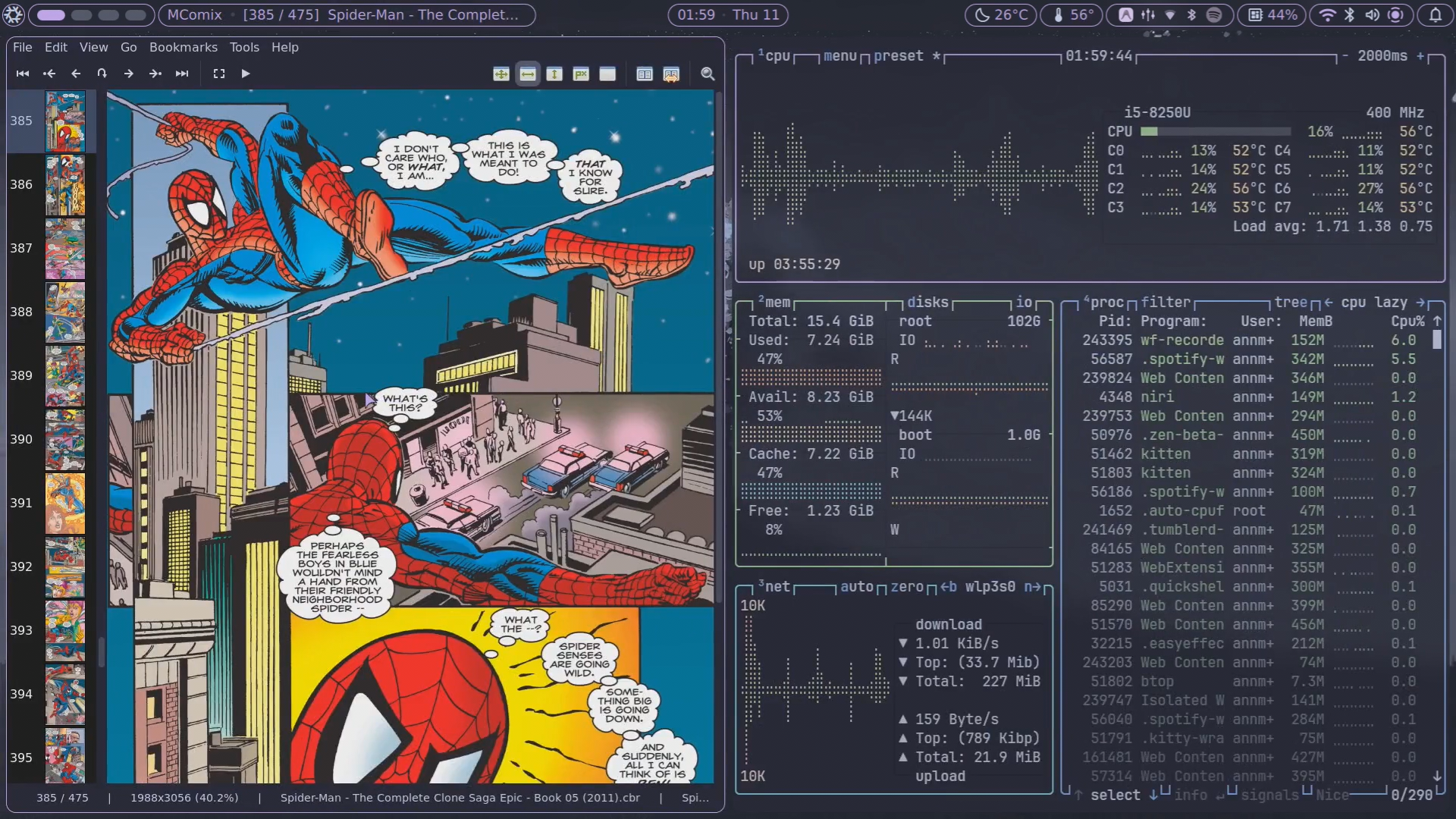The width and height of the screenshot is (1456, 819).
Task: Click the thumbnail sidebar scrollbar handle
Action: (x=101, y=651)
